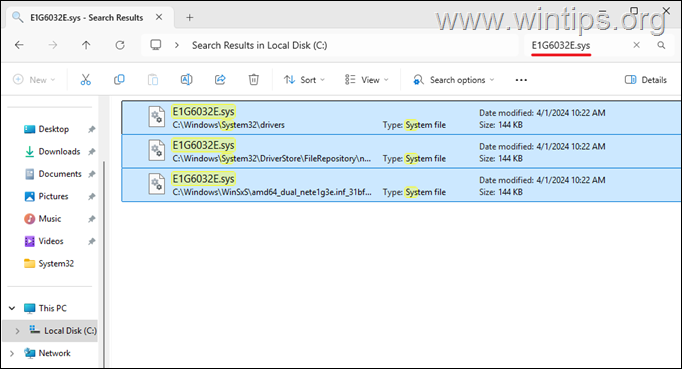Open Downloads in the sidebar

click(59, 151)
